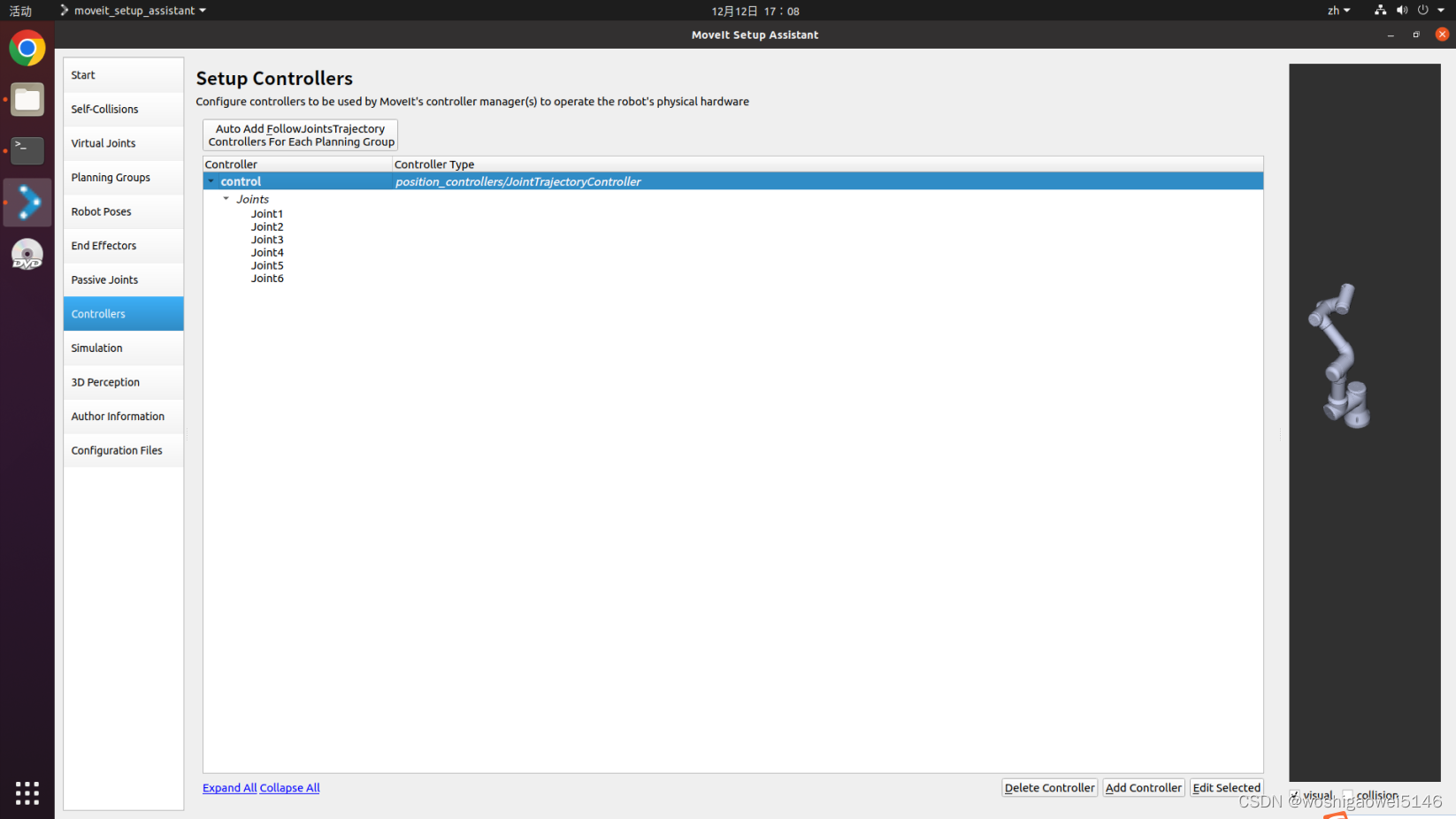Collapse the Joints tree node
Image resolution: width=1456 pixels, height=819 pixels.
tap(226, 199)
